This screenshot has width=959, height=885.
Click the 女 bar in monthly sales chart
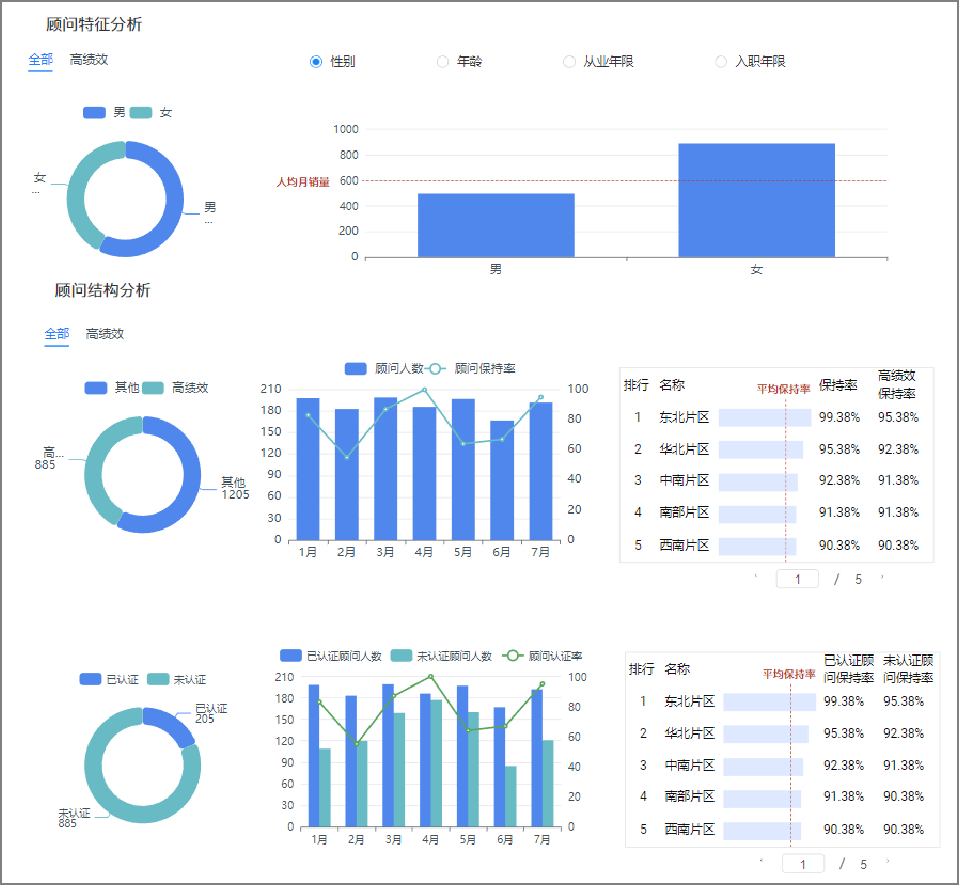click(x=756, y=200)
